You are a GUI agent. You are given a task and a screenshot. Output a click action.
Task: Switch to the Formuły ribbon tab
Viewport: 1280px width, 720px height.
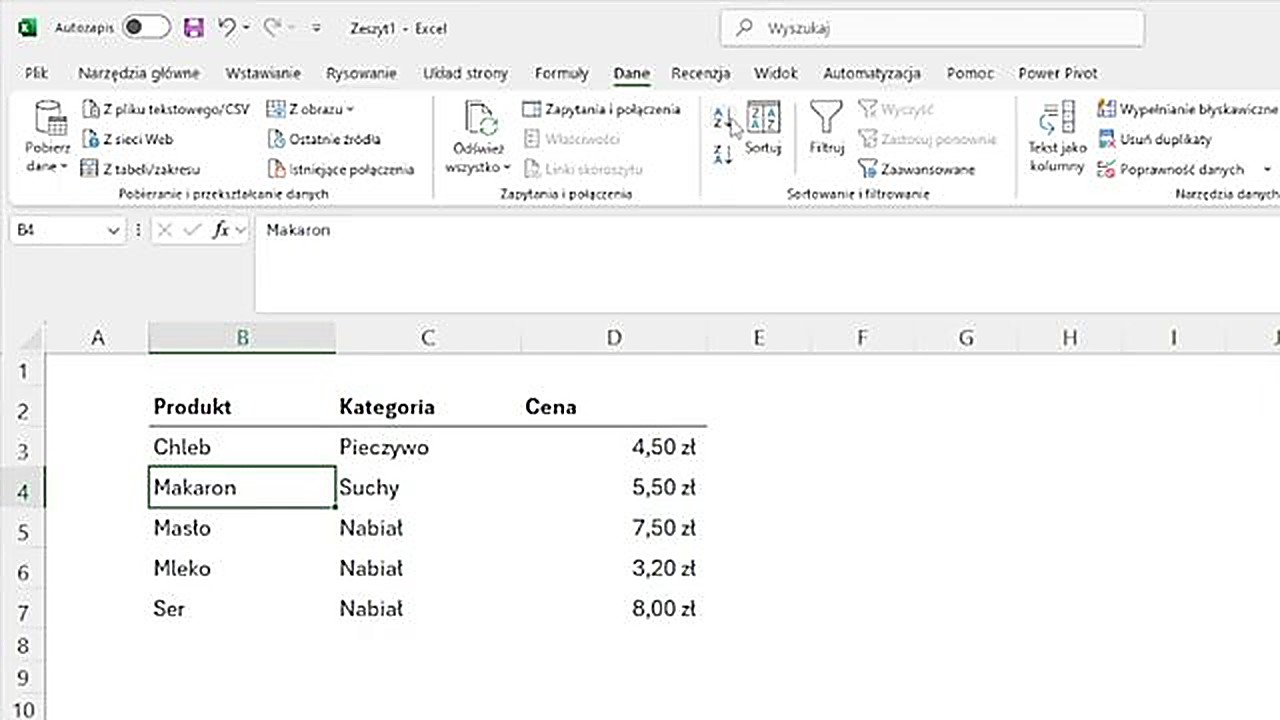(x=561, y=73)
